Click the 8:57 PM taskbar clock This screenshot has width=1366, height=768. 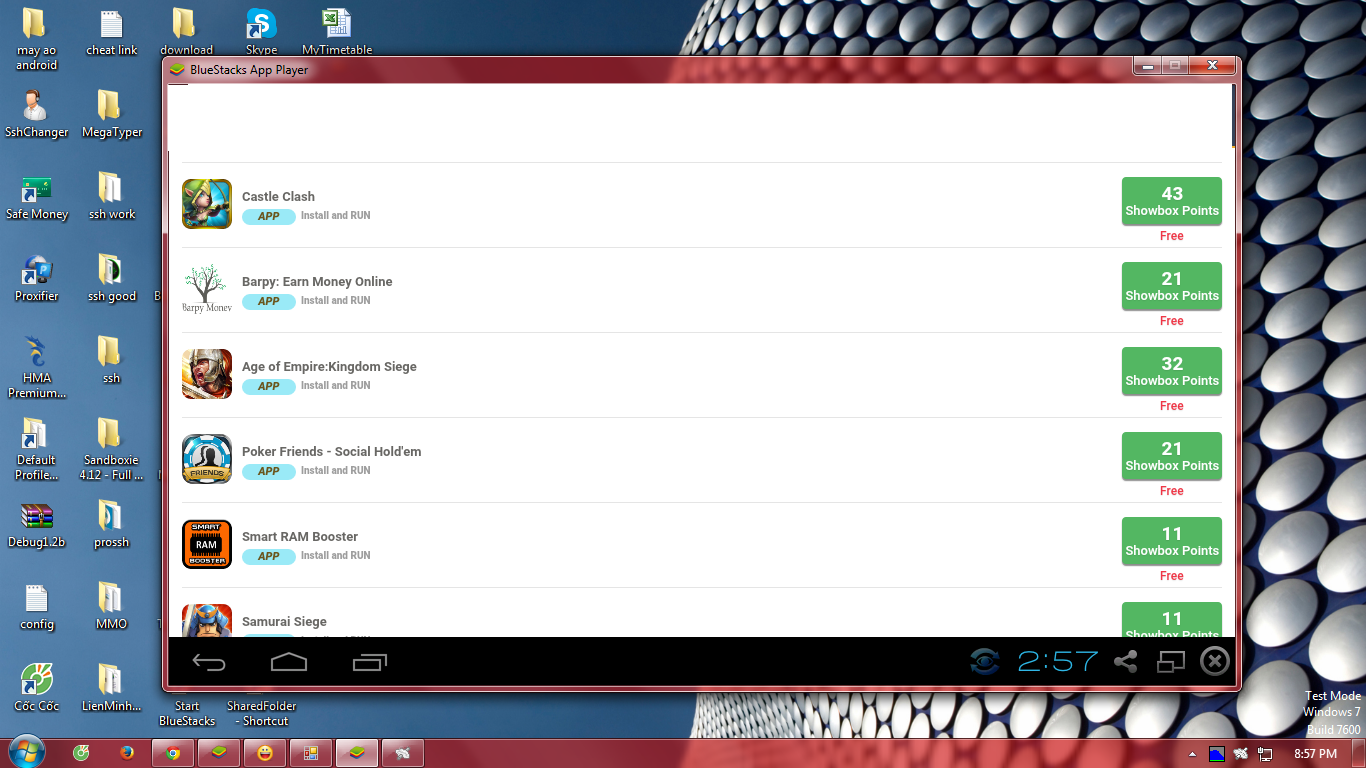[x=1315, y=754]
